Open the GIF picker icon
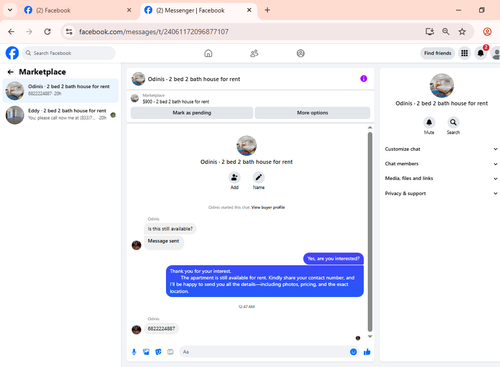The width and height of the screenshot is (500, 367). tap(170, 352)
